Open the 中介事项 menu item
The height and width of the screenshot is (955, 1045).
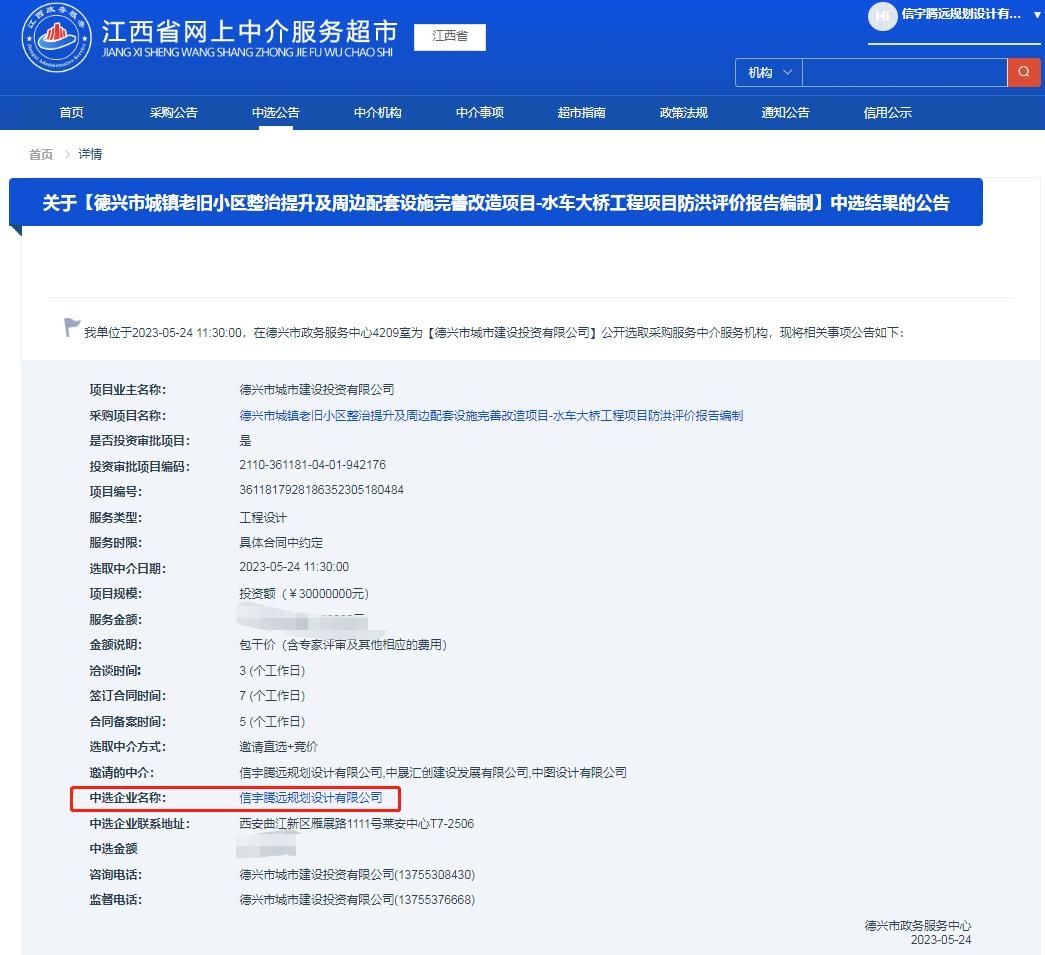(479, 113)
